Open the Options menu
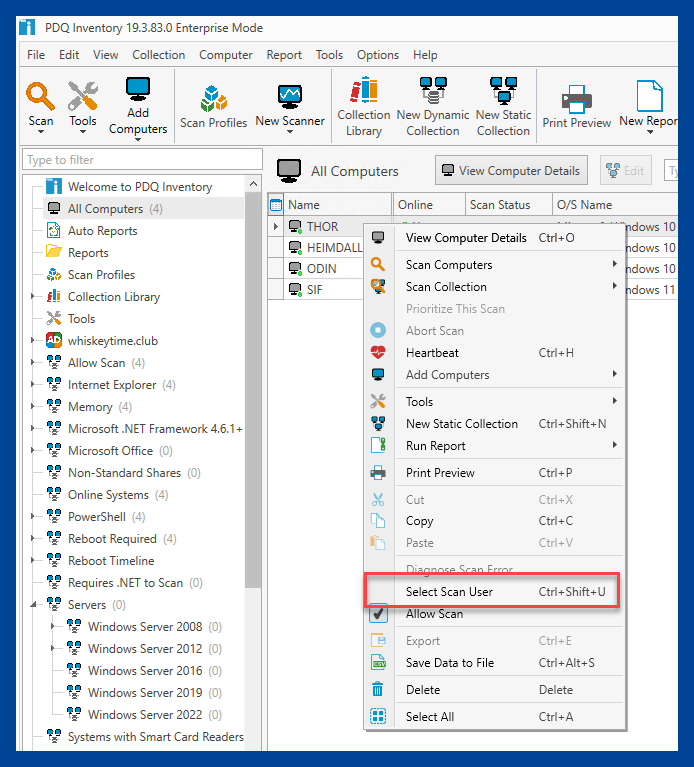The height and width of the screenshot is (767, 694). click(378, 55)
